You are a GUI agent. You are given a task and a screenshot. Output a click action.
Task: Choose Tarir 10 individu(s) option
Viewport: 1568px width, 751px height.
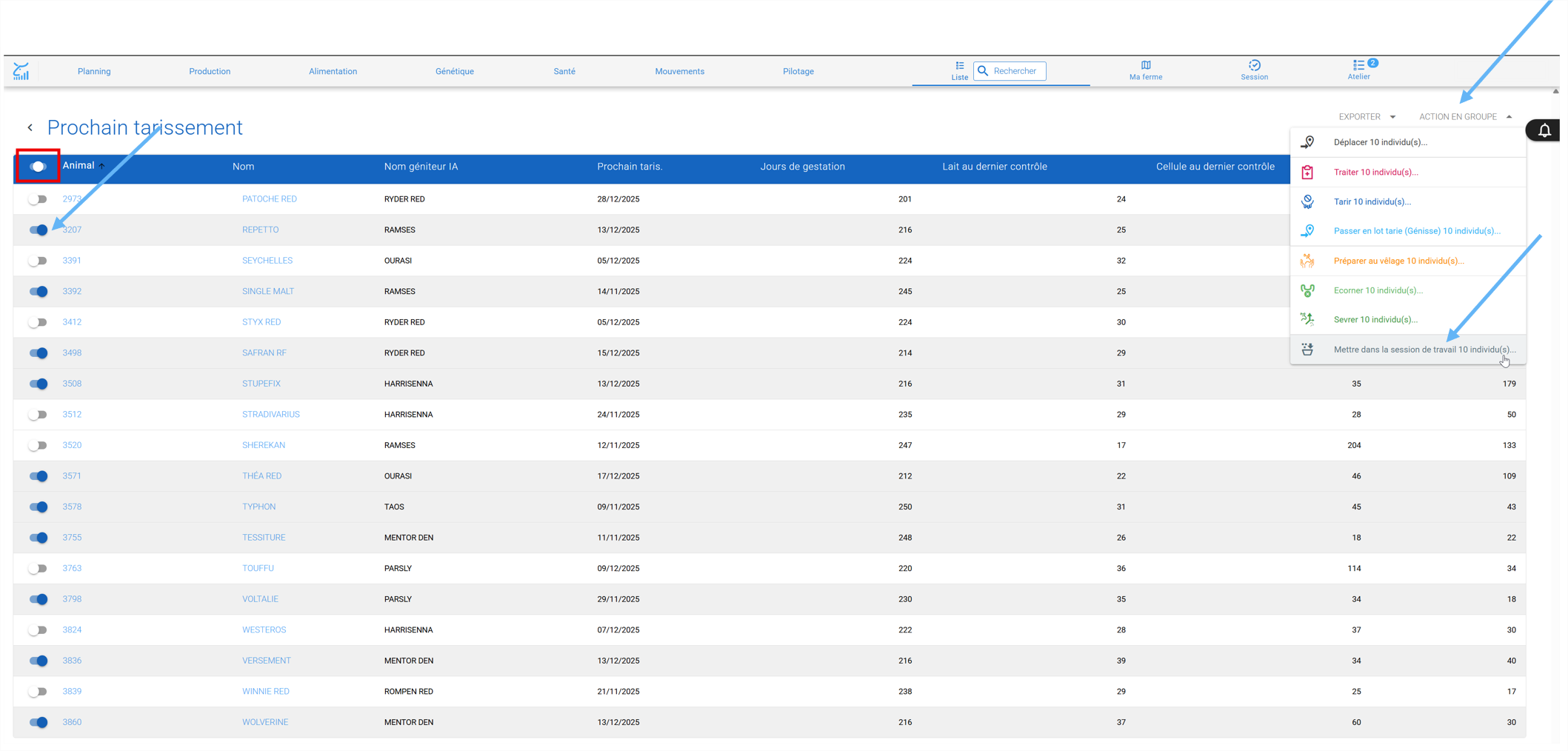click(x=1407, y=201)
